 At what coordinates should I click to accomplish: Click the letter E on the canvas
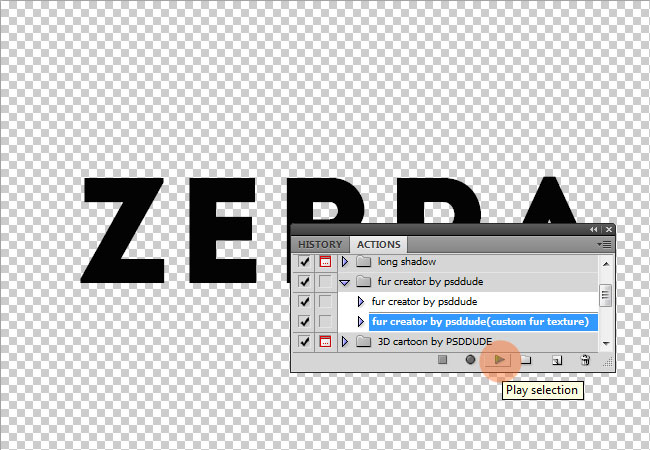coord(223,230)
